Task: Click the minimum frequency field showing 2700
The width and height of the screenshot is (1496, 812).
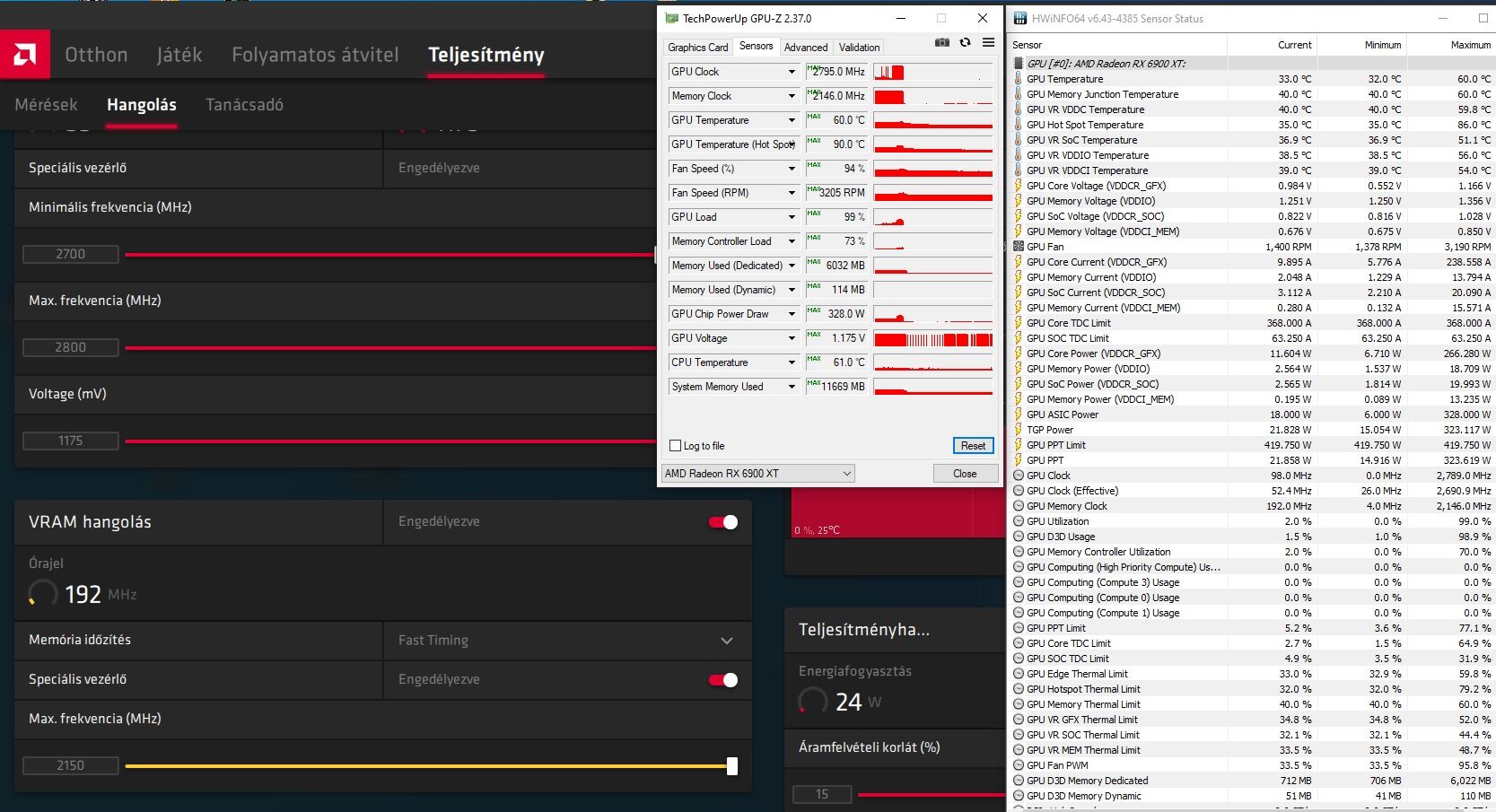Action: pos(71,255)
